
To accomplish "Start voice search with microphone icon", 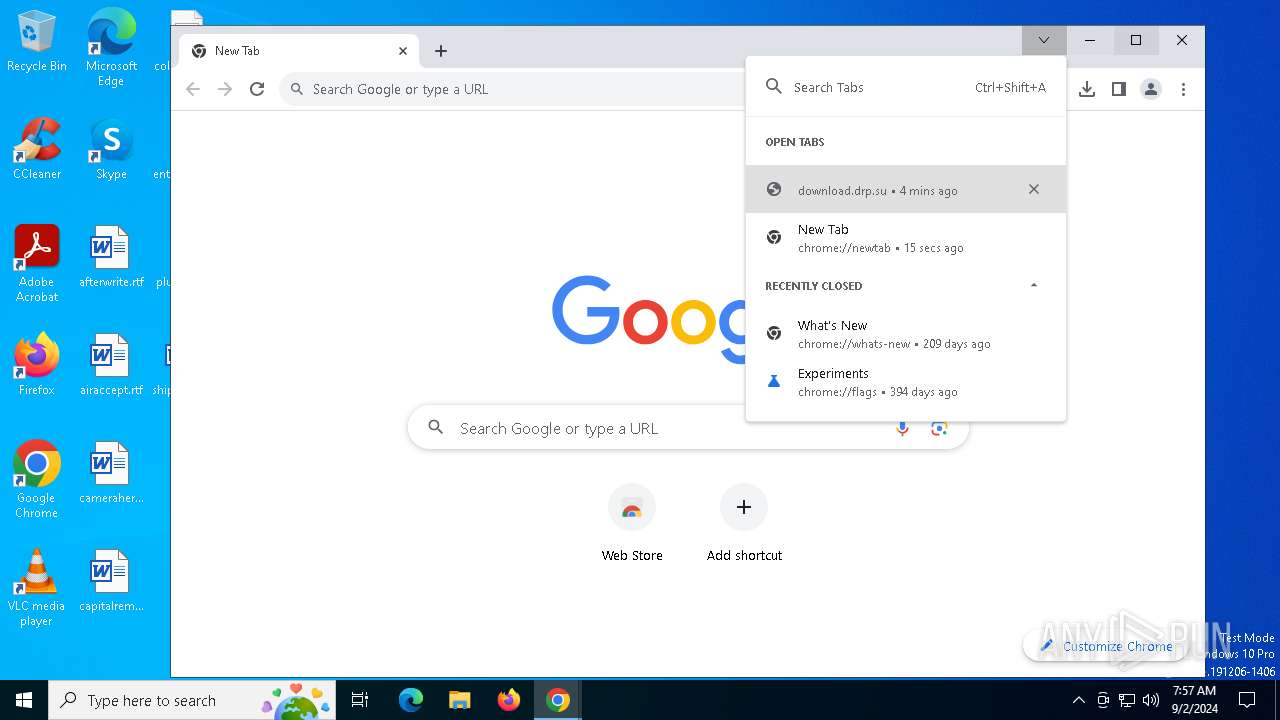I will click(902, 428).
